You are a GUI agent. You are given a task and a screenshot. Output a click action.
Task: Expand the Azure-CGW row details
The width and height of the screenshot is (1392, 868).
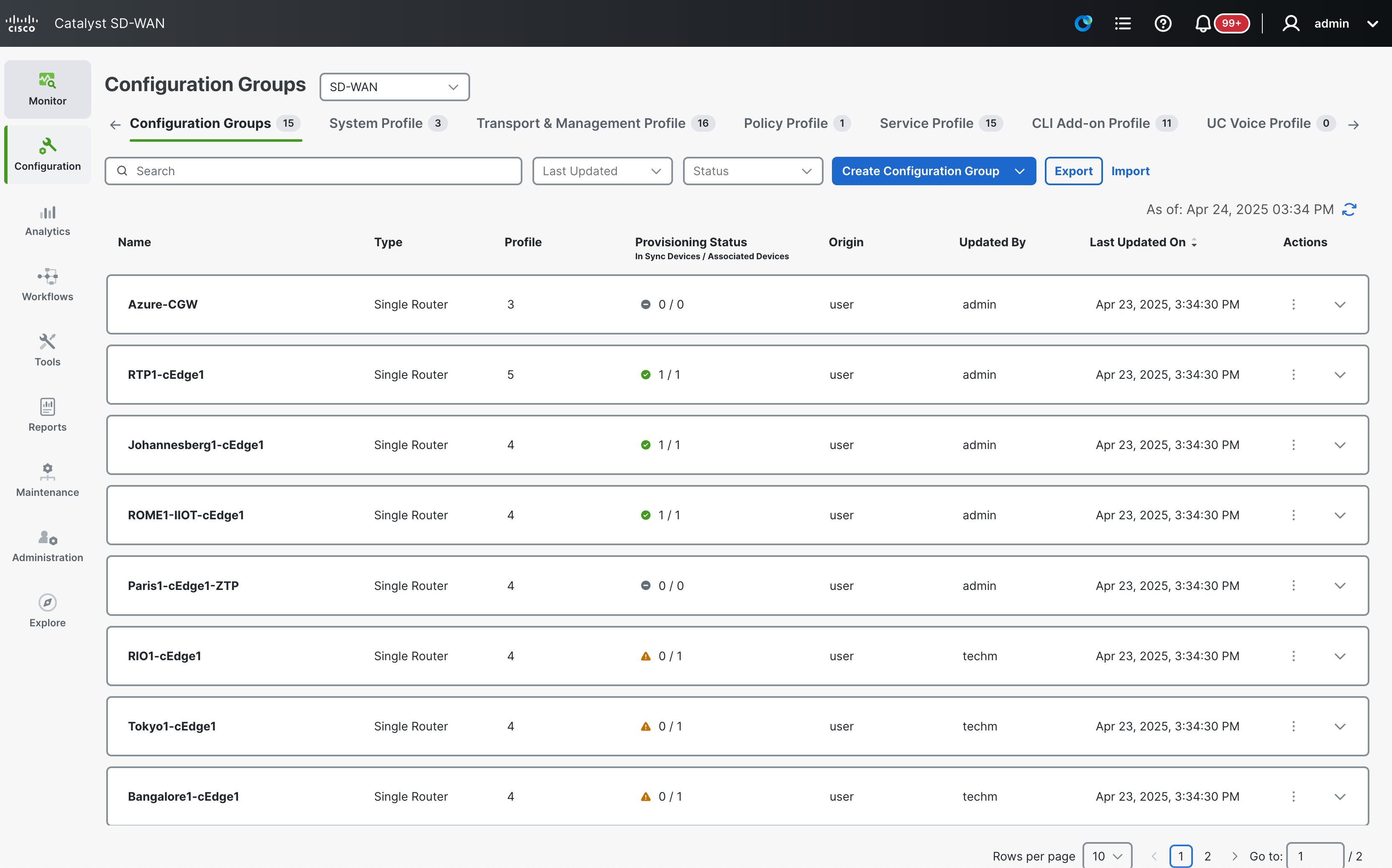[x=1340, y=305]
